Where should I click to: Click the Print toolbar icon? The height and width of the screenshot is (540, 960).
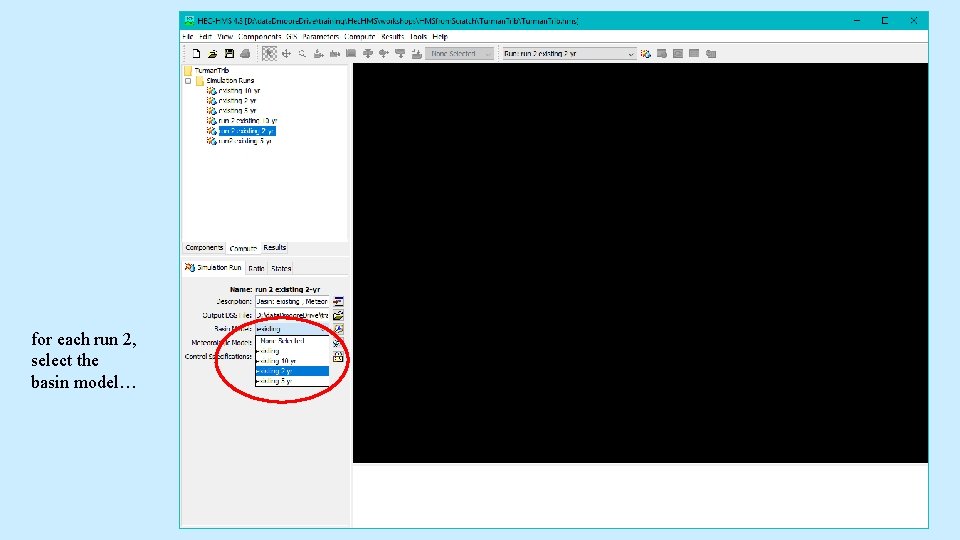(245, 54)
